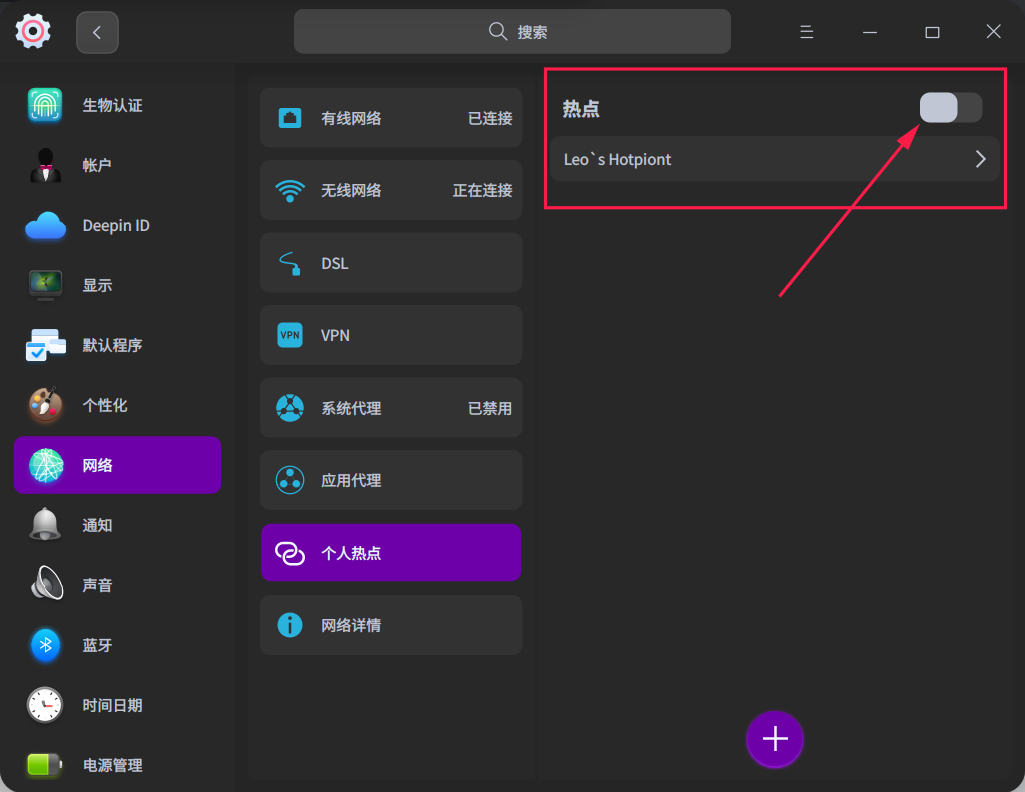Select 显示 in the sidebar

[97, 285]
